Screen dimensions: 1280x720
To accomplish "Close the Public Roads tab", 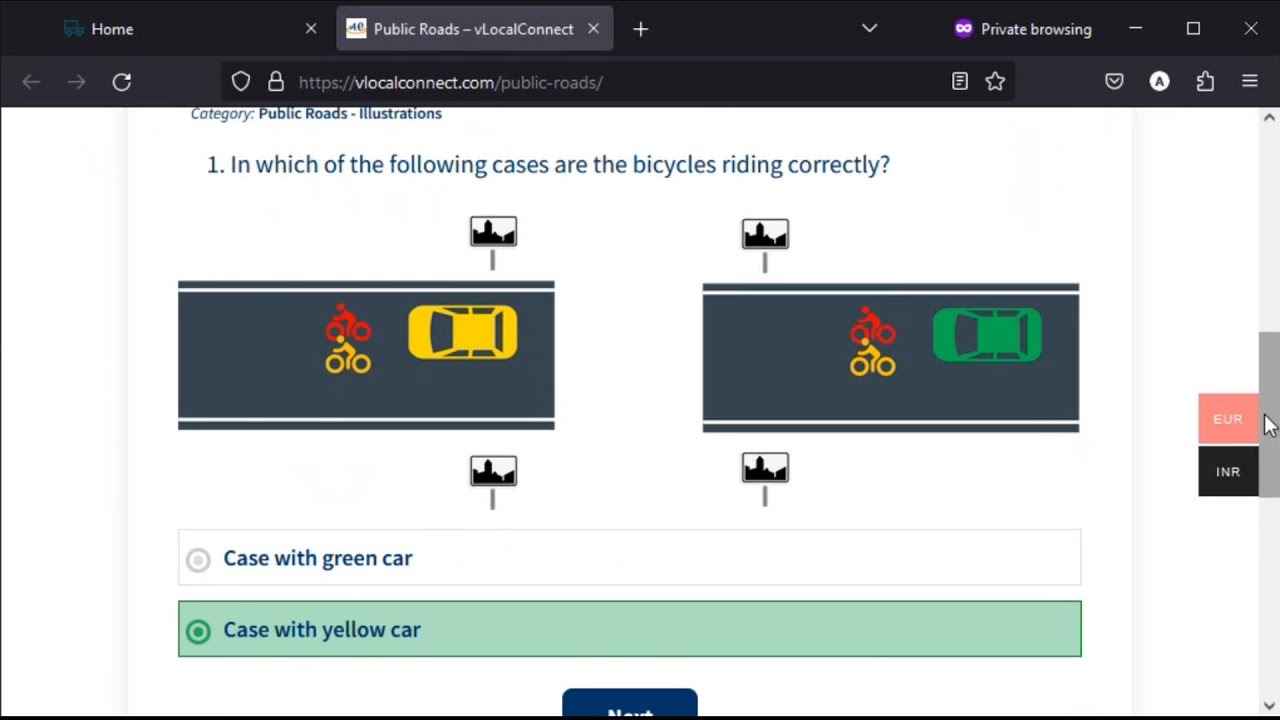I will [593, 29].
